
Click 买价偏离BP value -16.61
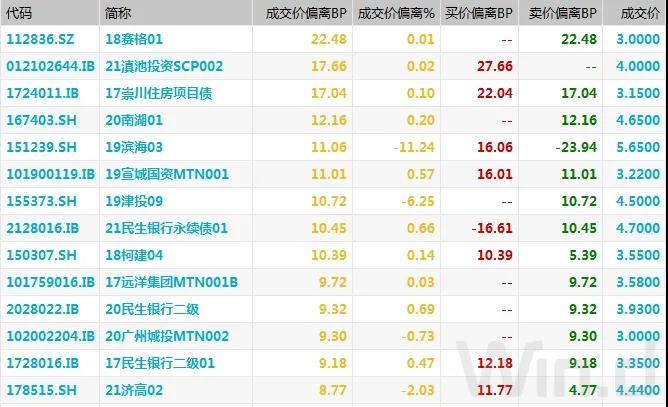click(492, 228)
